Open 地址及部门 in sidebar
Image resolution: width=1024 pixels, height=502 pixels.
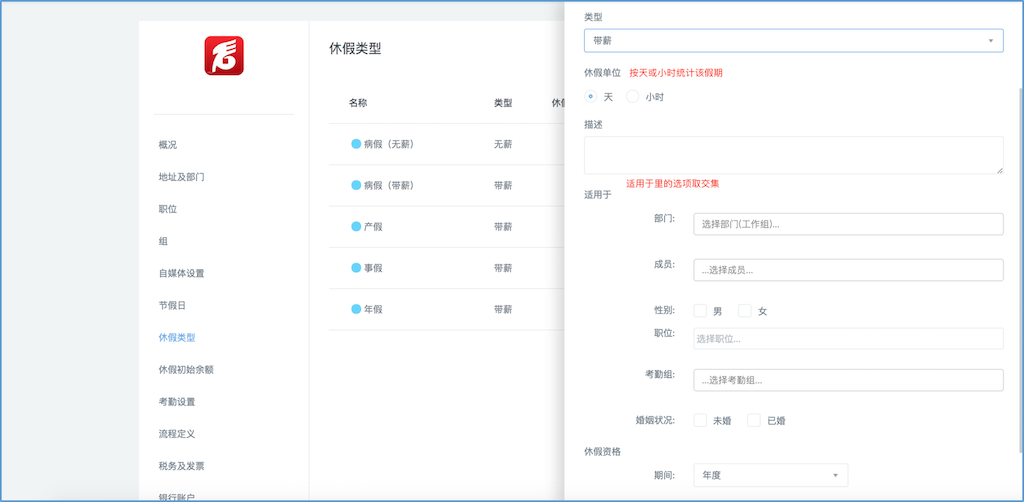pos(182,177)
